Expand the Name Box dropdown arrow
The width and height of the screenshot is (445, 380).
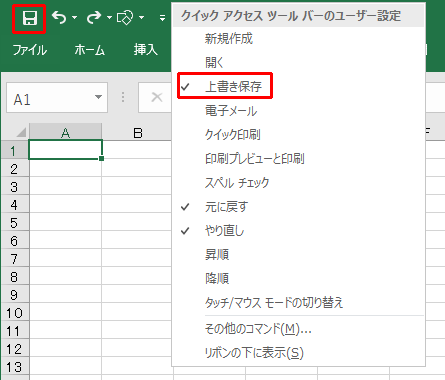98,97
